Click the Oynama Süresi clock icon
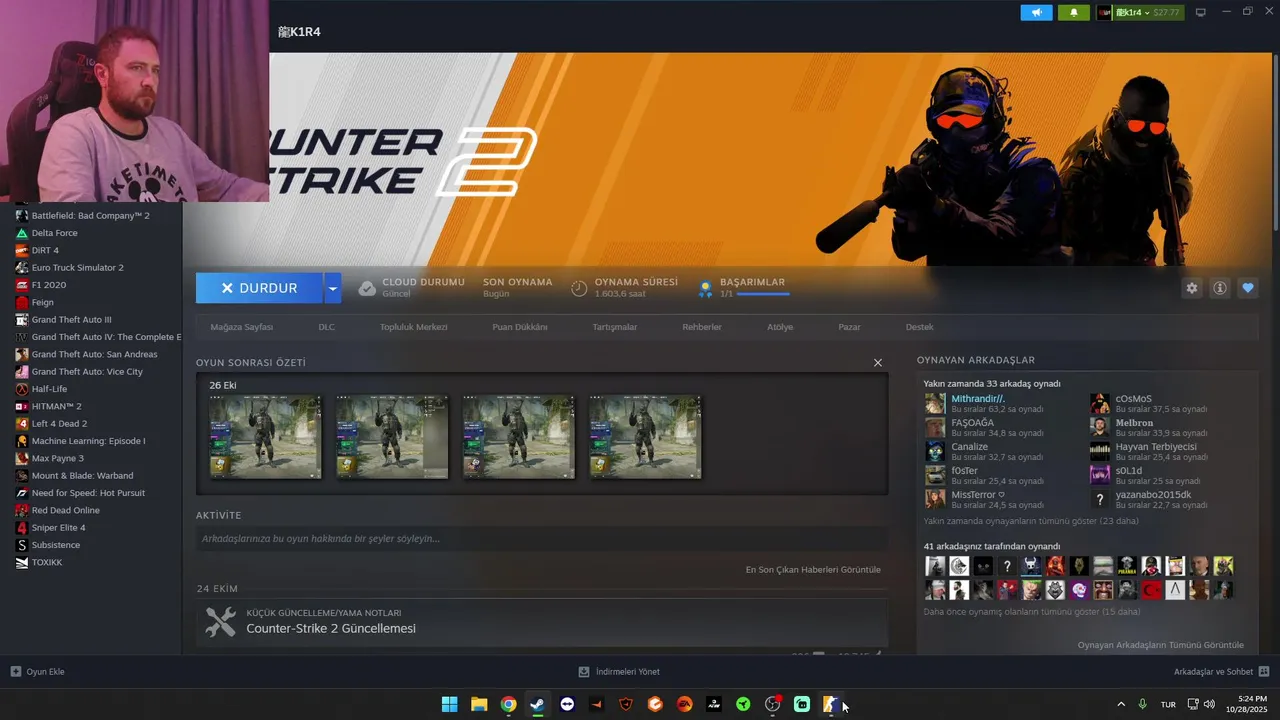 click(579, 288)
